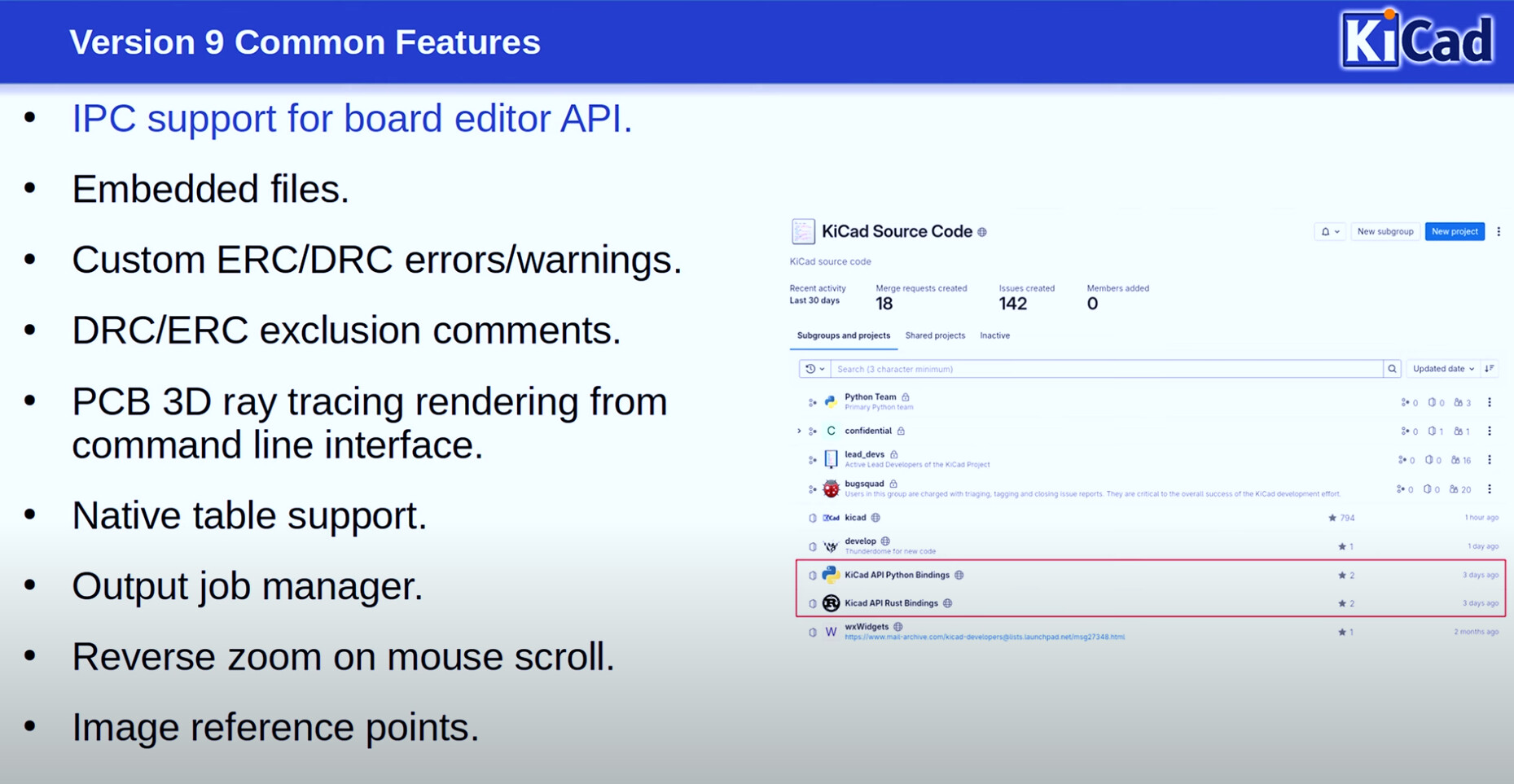The width and height of the screenshot is (1514, 784).
Task: Toggle the sort direction icon
Action: click(x=1490, y=369)
